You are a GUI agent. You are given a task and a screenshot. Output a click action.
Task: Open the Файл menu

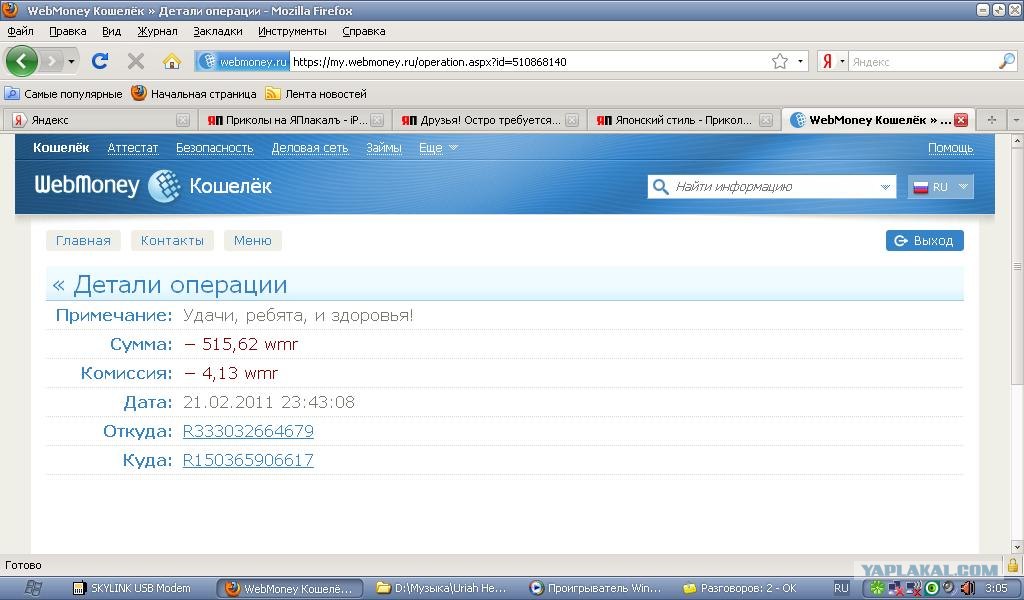tap(20, 31)
